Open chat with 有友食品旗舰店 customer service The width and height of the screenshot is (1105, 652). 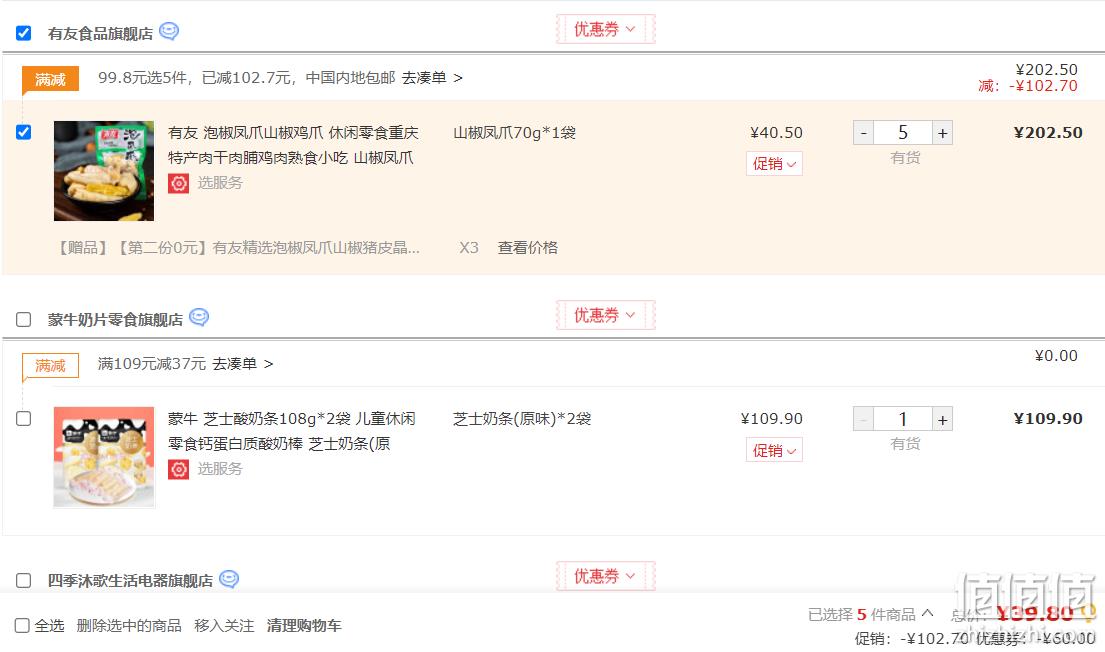(x=169, y=32)
